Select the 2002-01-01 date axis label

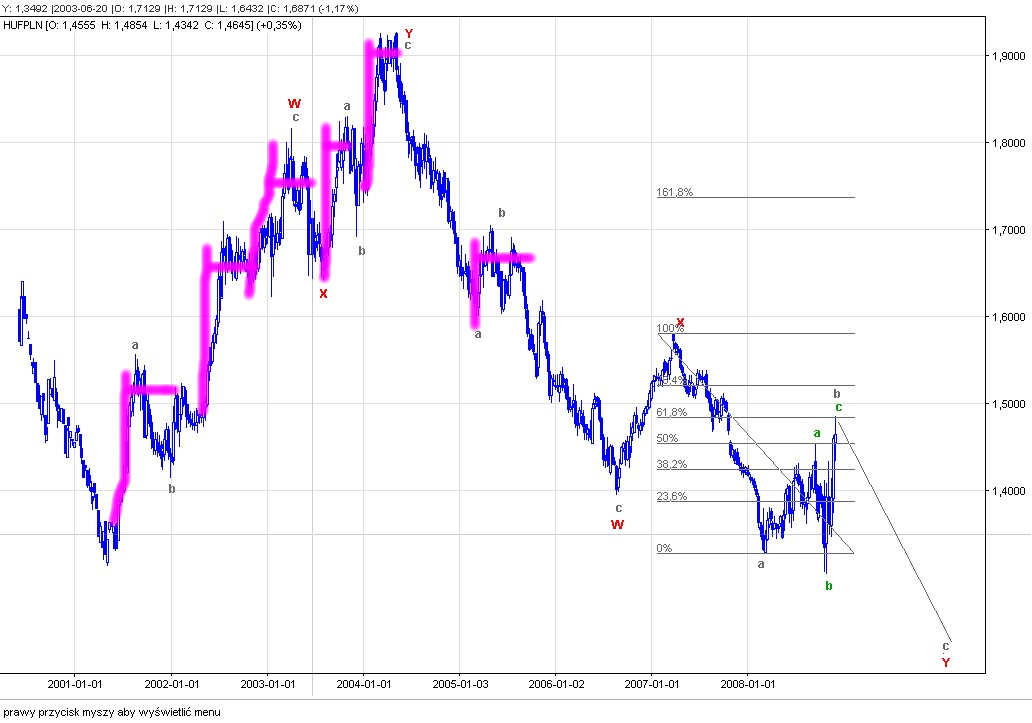171,684
